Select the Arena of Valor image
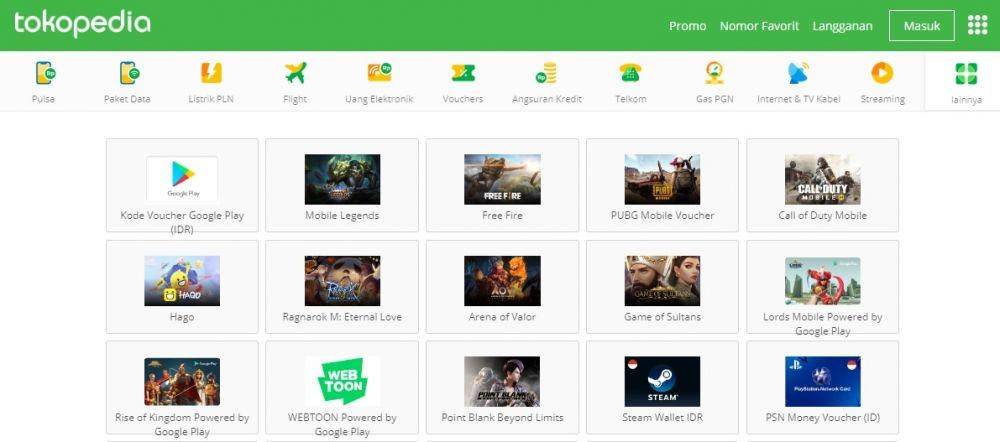Screen dimensions: 1000x442 [x=503, y=281]
